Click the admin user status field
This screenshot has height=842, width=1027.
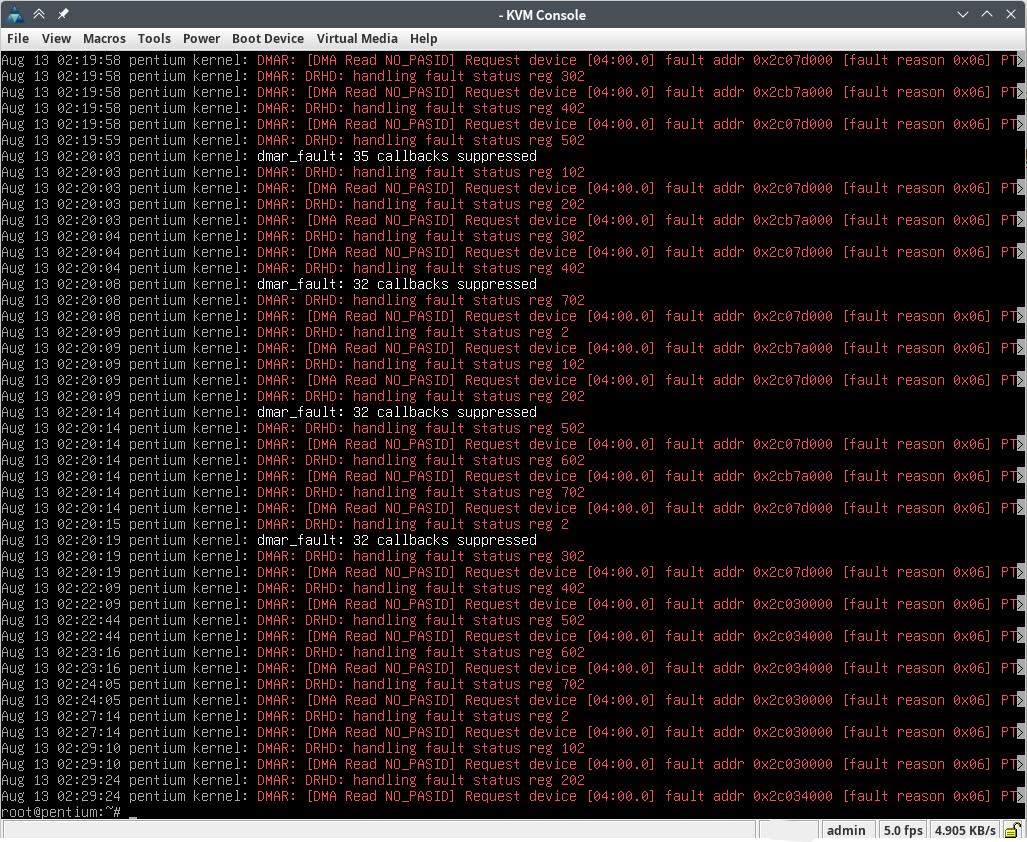(x=846, y=830)
